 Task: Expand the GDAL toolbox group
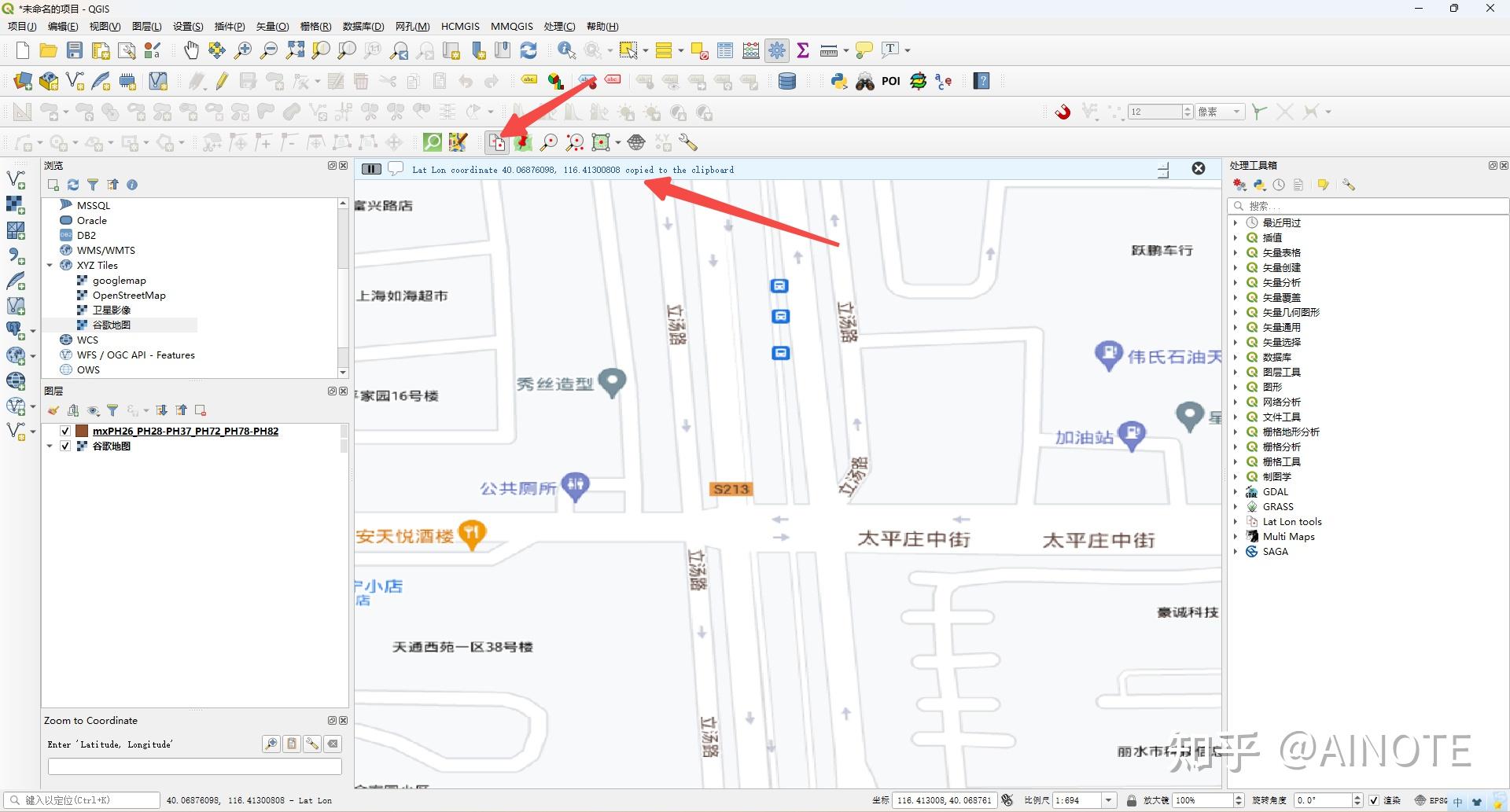coord(1236,491)
